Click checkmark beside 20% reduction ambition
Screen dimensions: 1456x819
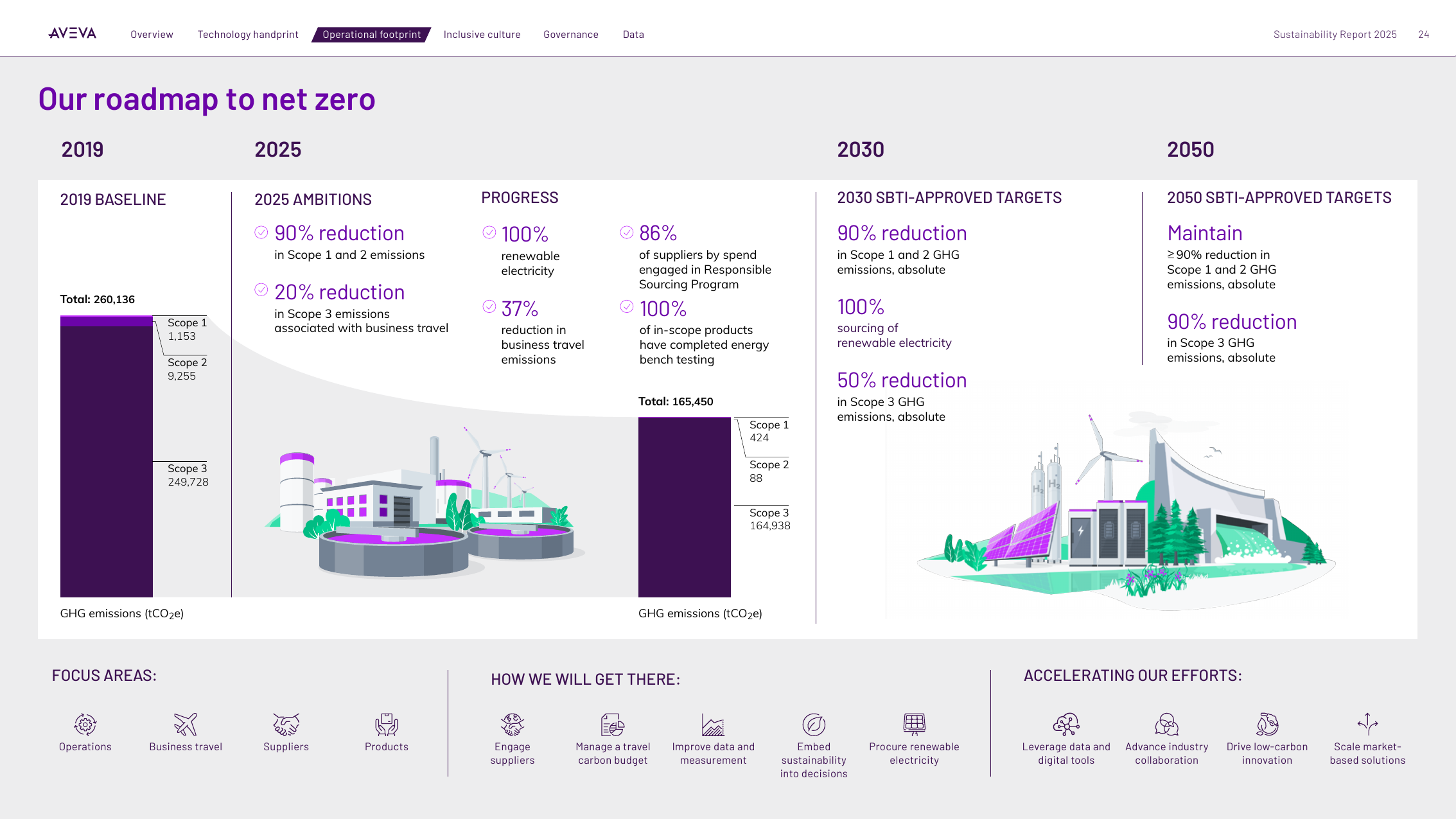261,290
